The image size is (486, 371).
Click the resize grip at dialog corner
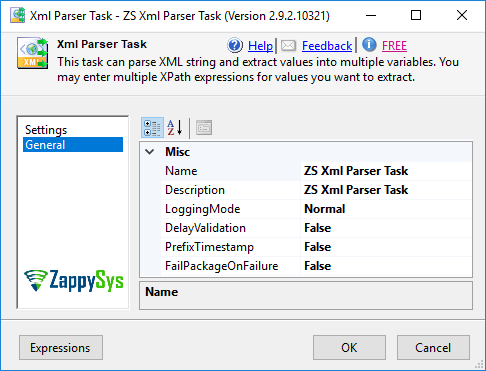point(479,365)
